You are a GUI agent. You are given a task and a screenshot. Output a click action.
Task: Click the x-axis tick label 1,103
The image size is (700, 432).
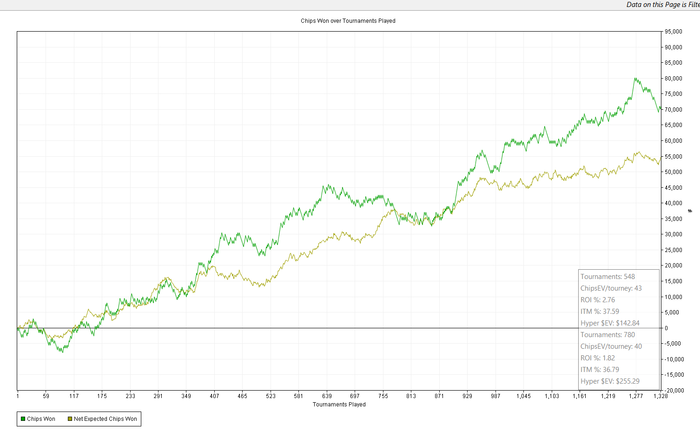(552, 396)
